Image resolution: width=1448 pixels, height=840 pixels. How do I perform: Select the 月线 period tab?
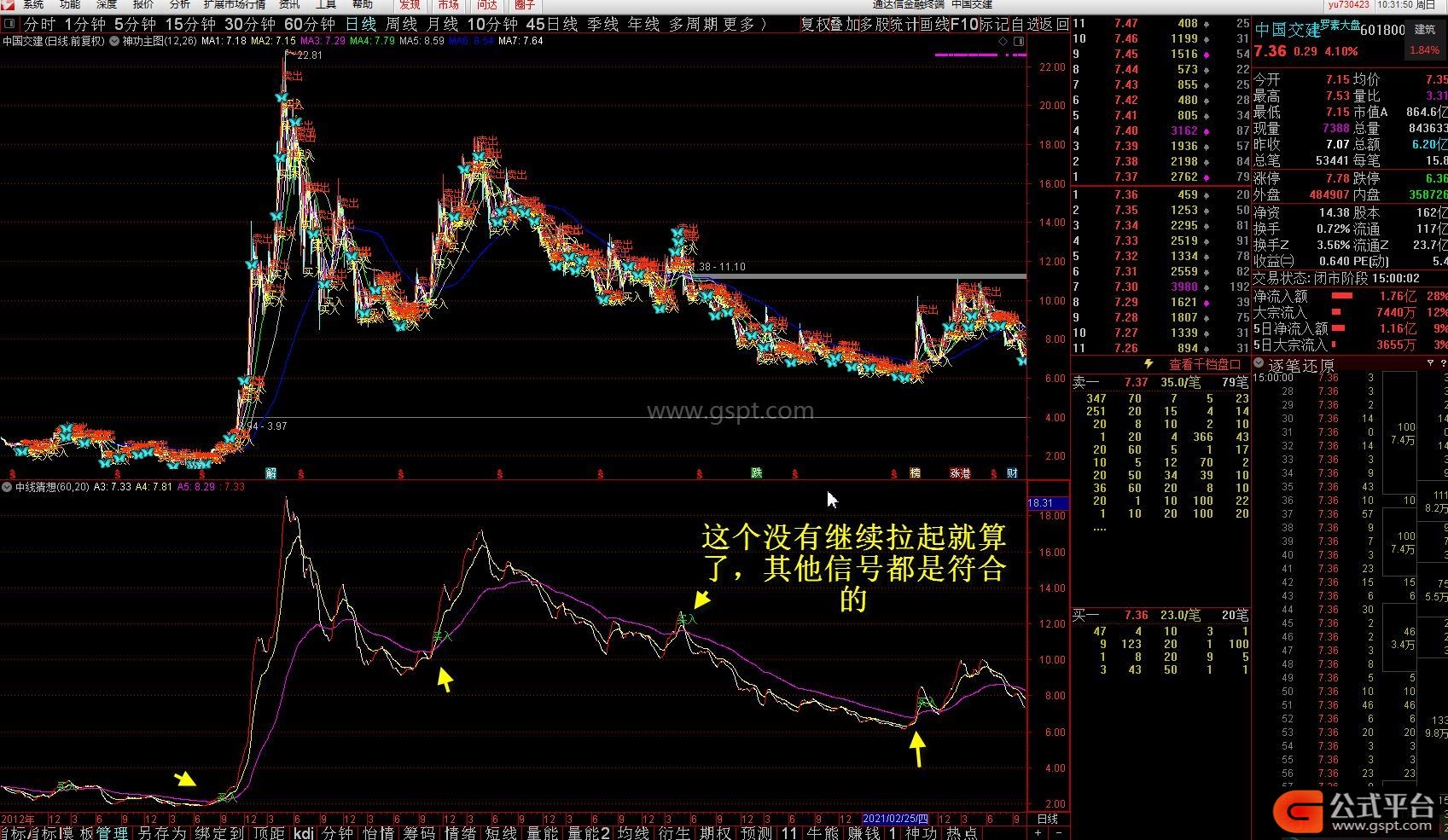point(443,25)
